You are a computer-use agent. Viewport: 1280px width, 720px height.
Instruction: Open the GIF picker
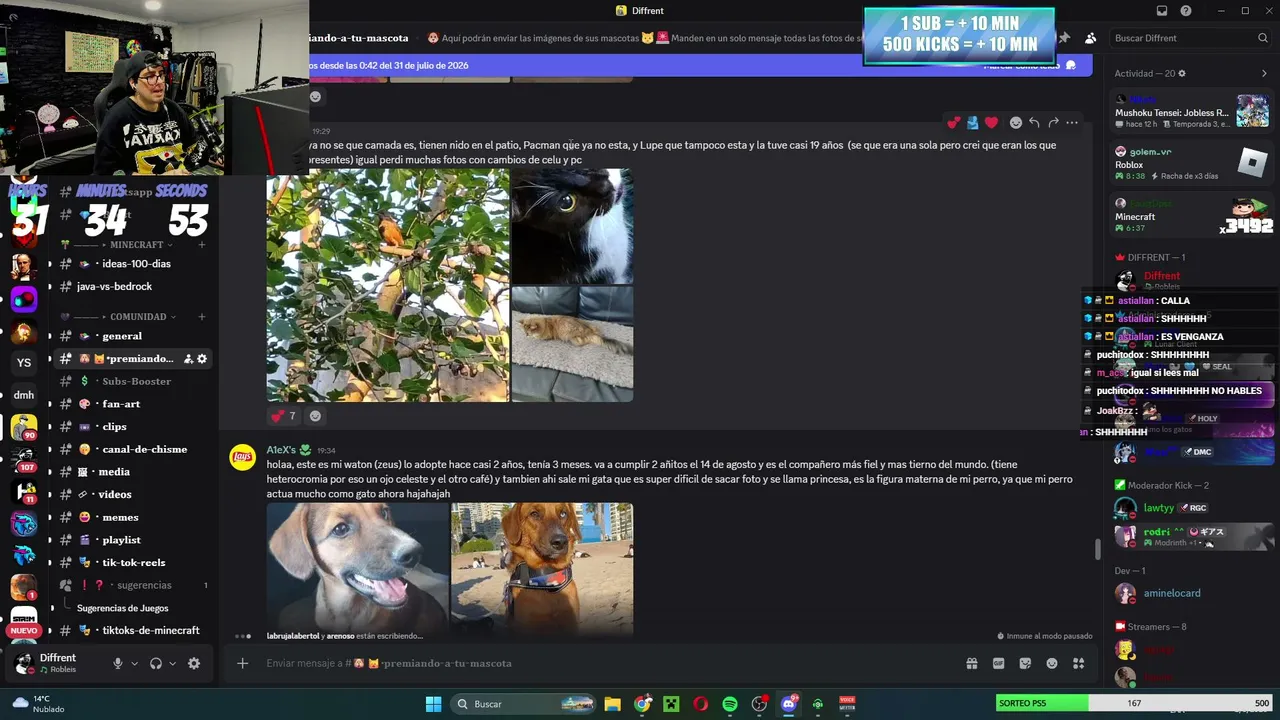click(998, 663)
